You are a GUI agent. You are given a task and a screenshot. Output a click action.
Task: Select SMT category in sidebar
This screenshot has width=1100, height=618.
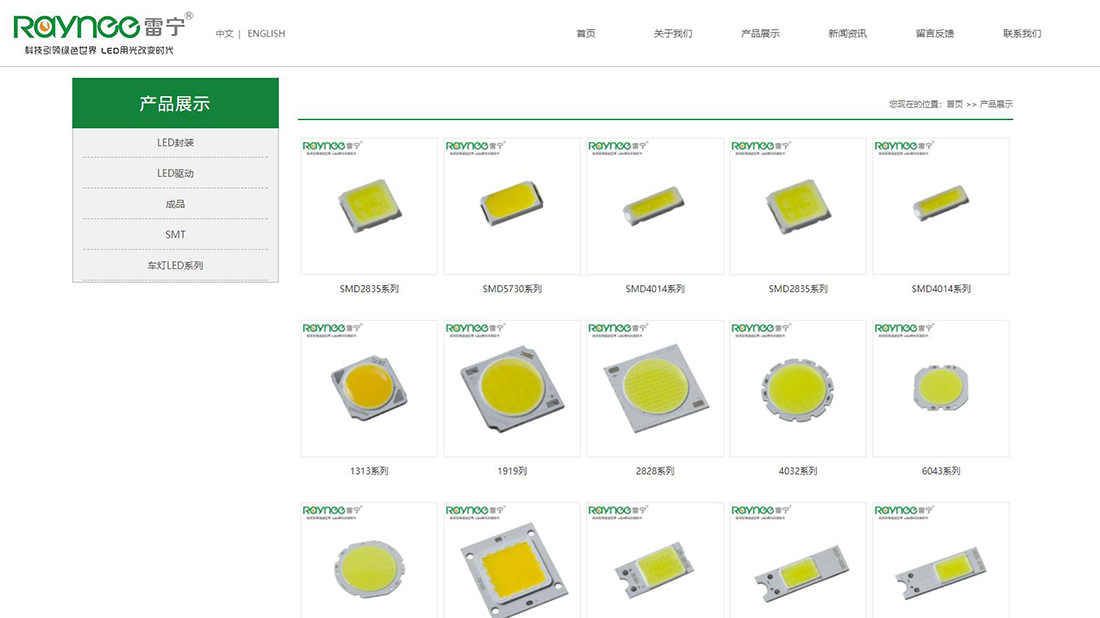point(175,234)
